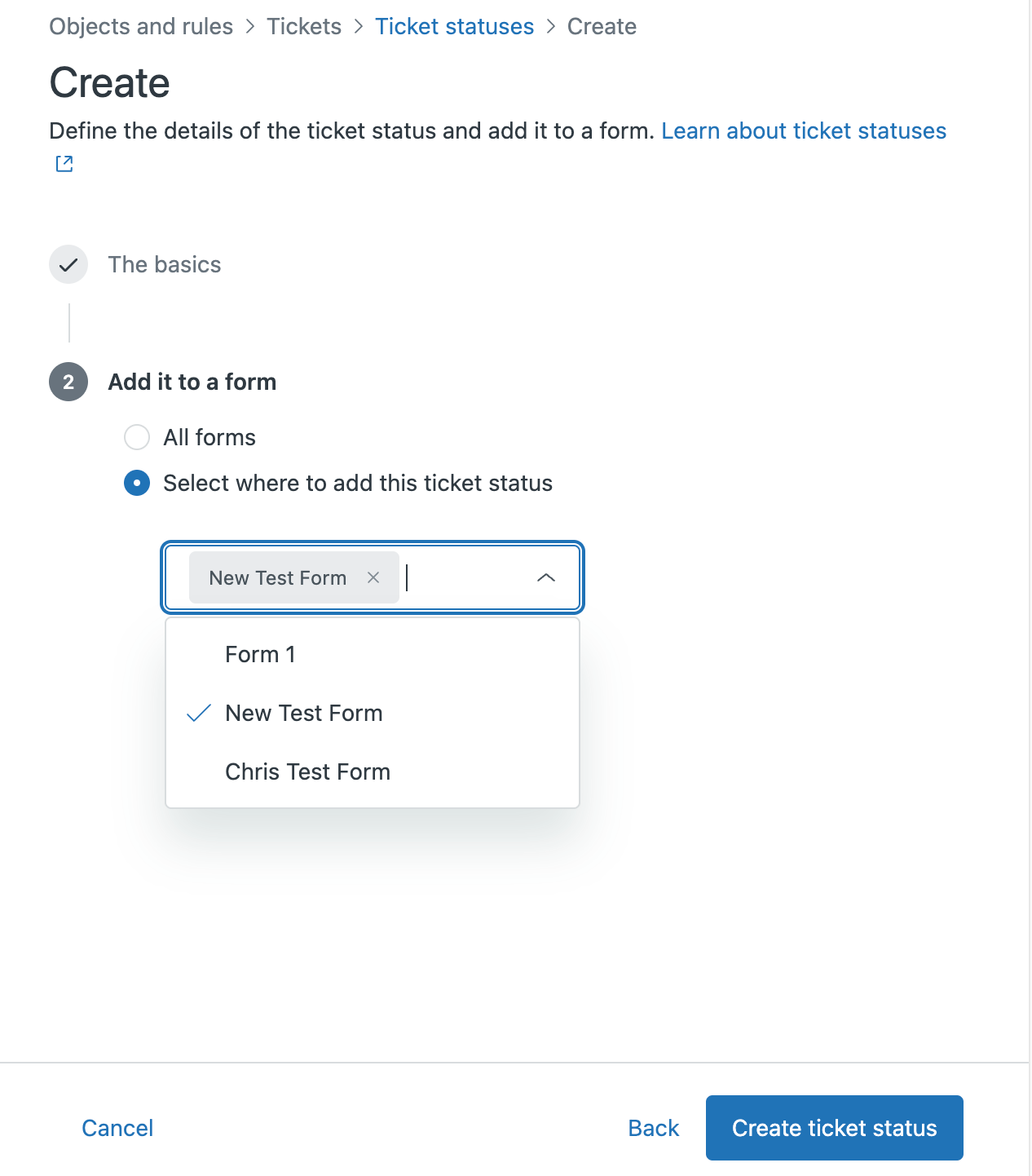Select New Test Form in the dropdown list
Image resolution: width=1032 pixels, height=1176 pixels.
(x=303, y=713)
